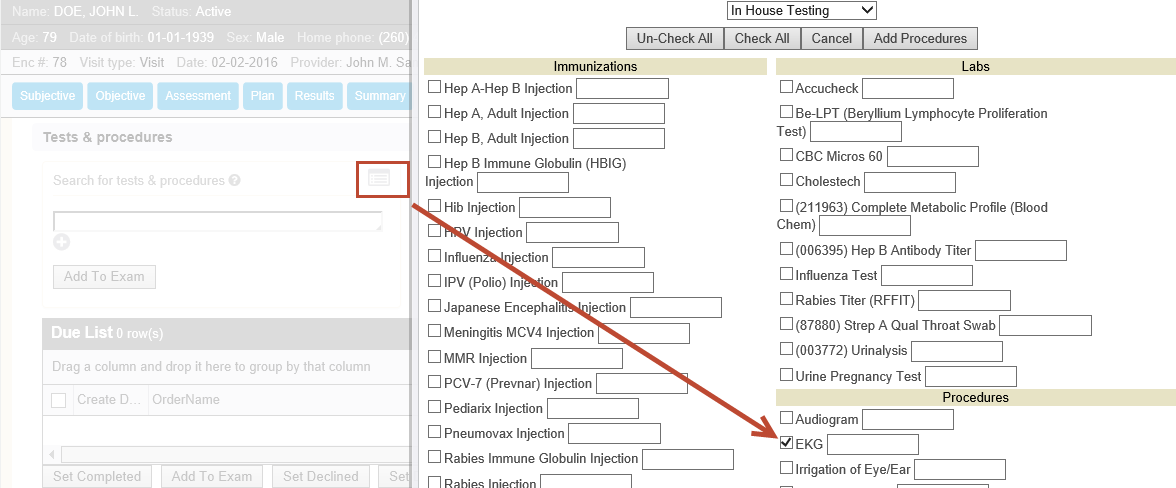The width and height of the screenshot is (1176, 488).
Task: Click the help icon beside search label
Action: click(234, 181)
